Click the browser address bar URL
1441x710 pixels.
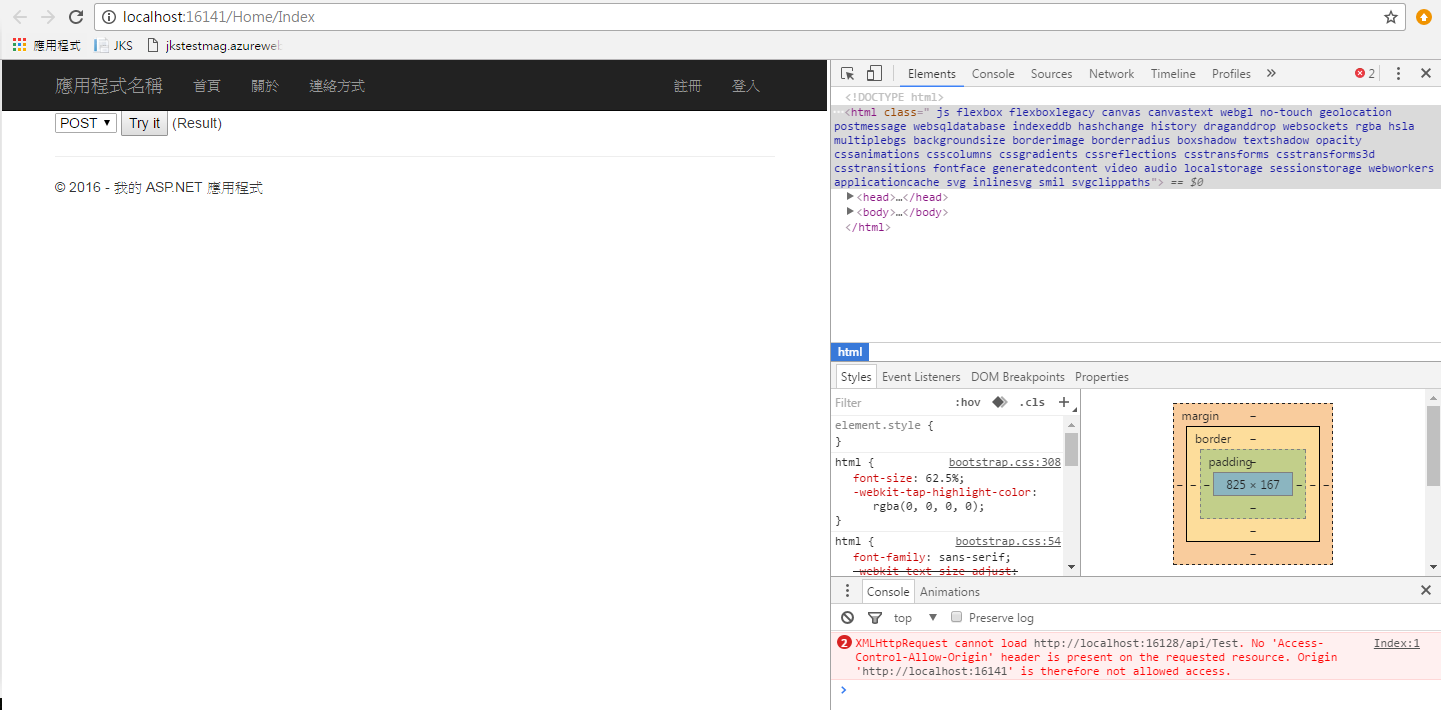pos(219,17)
